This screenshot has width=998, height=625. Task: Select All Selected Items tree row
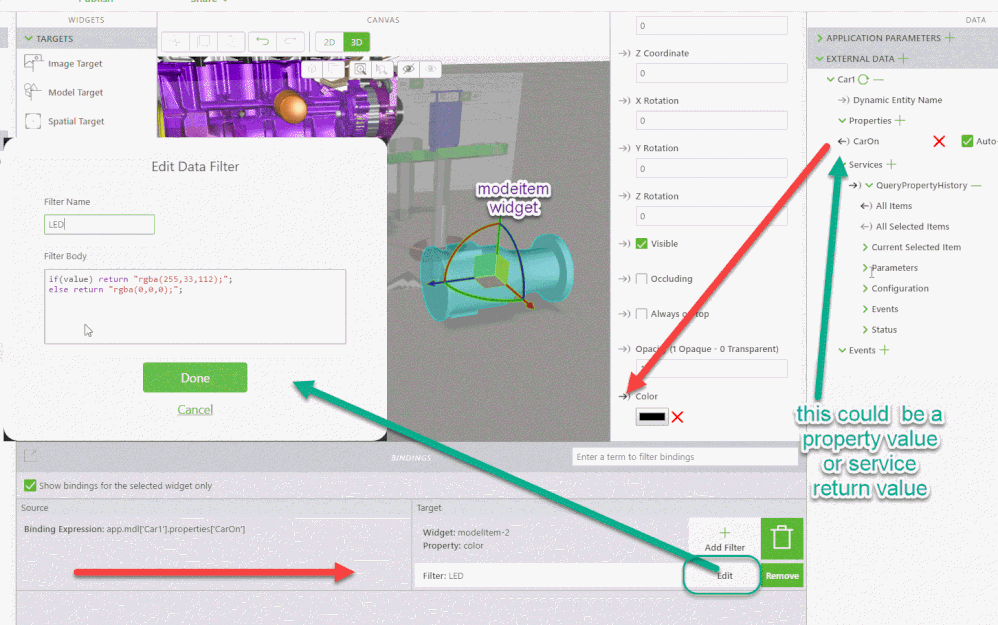pyautogui.click(x=912, y=227)
